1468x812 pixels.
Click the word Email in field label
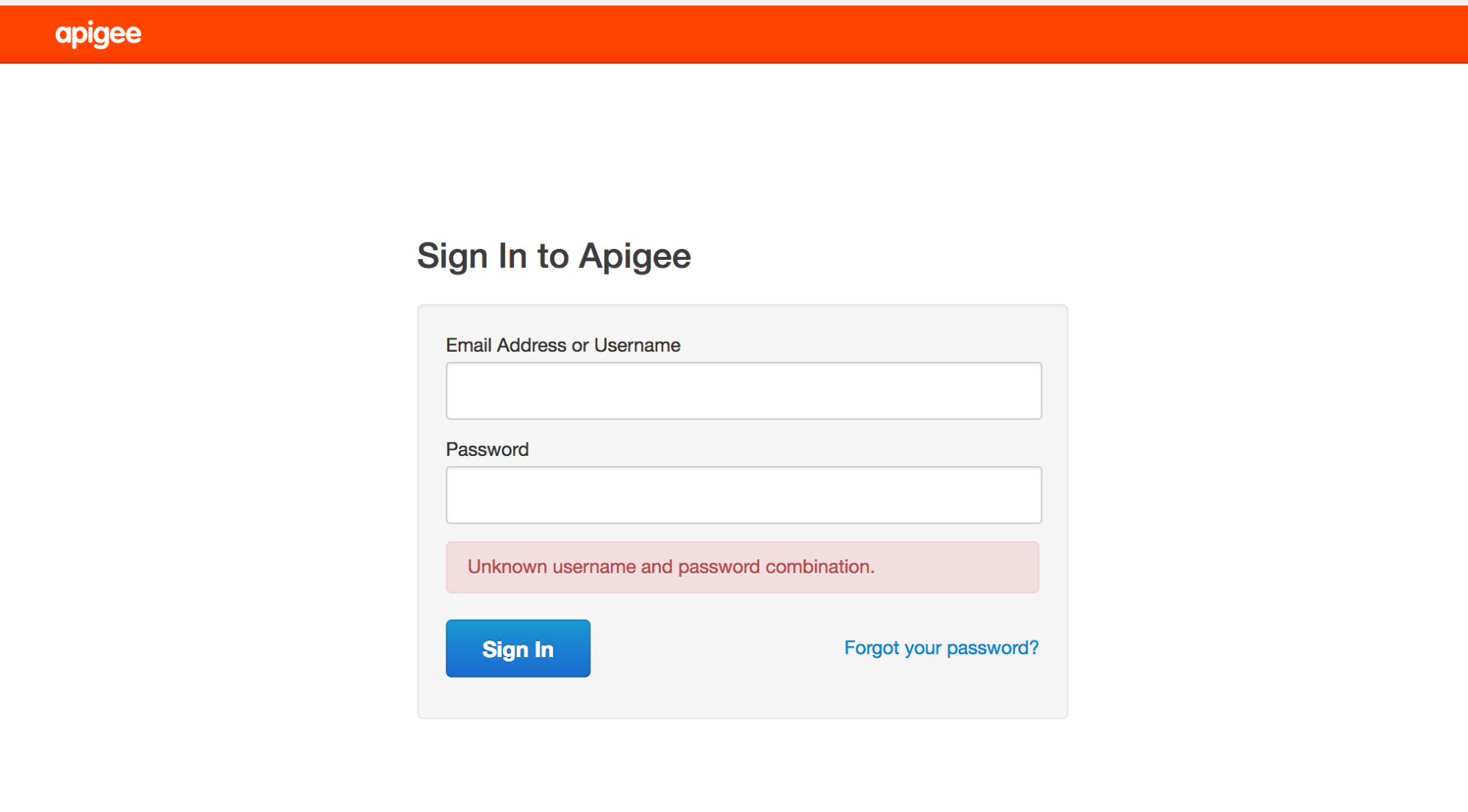[469, 345]
